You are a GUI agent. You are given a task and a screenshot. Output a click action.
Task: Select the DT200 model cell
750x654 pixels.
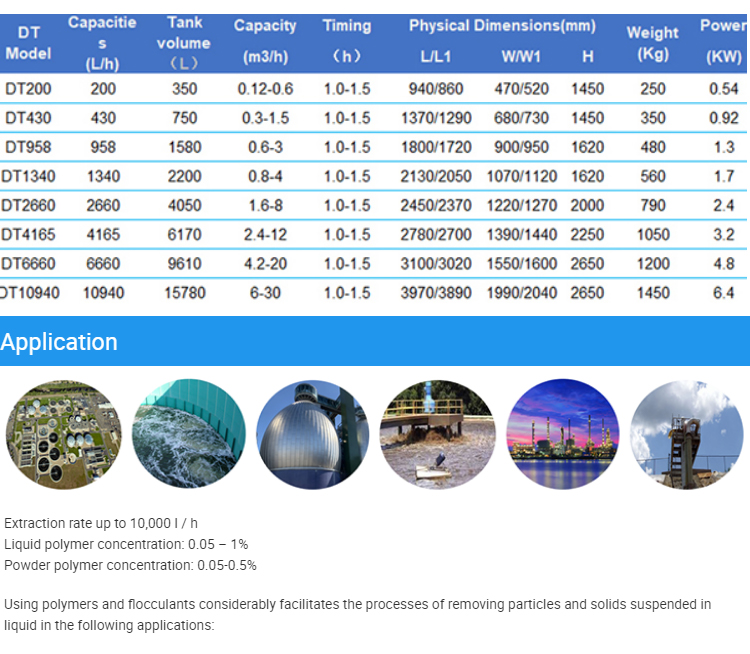(x=28, y=89)
